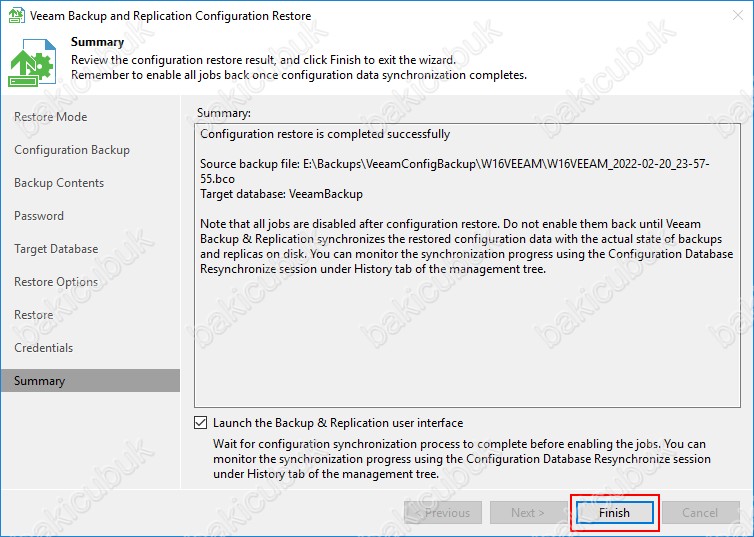Click 'Target database: VeeamBackup' line
This screenshot has height=537, width=754.
[x=281, y=194]
